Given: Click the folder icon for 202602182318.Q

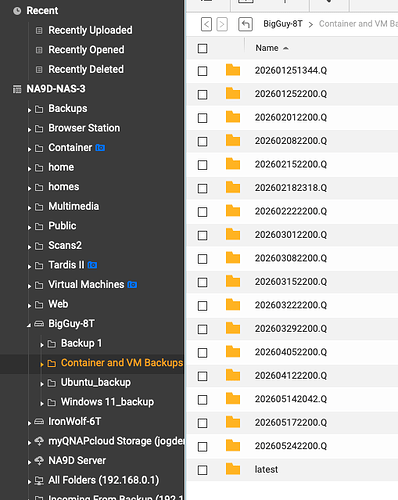Looking at the screenshot, I should pyautogui.click(x=233, y=187).
